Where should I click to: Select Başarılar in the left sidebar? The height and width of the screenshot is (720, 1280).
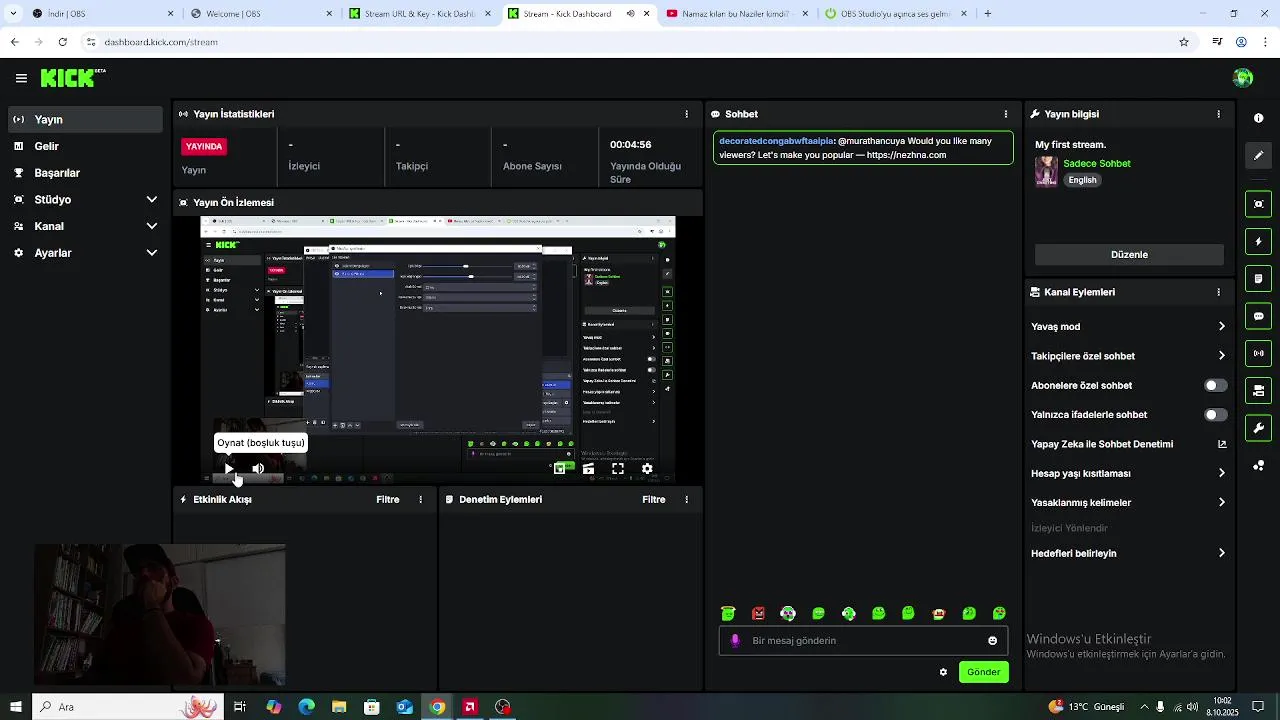pyautogui.click(x=85, y=173)
